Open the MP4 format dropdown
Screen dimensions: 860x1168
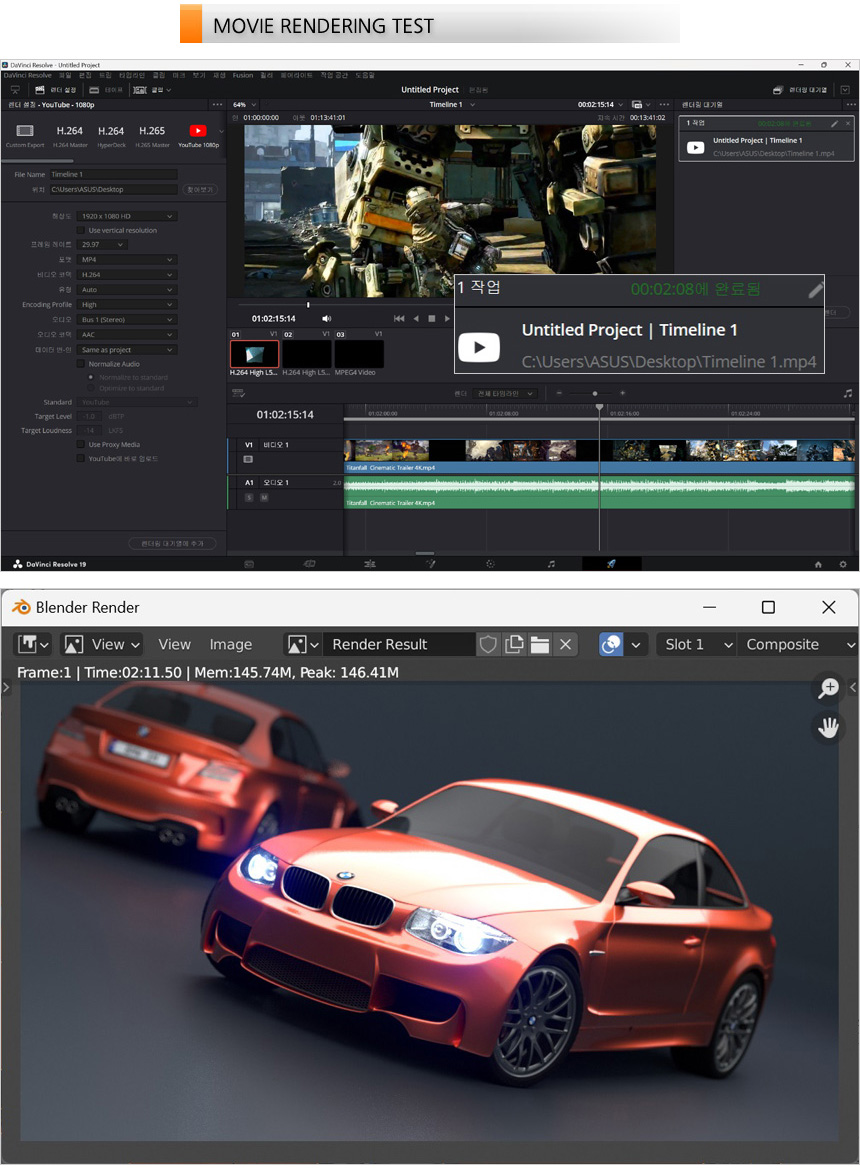[127, 260]
